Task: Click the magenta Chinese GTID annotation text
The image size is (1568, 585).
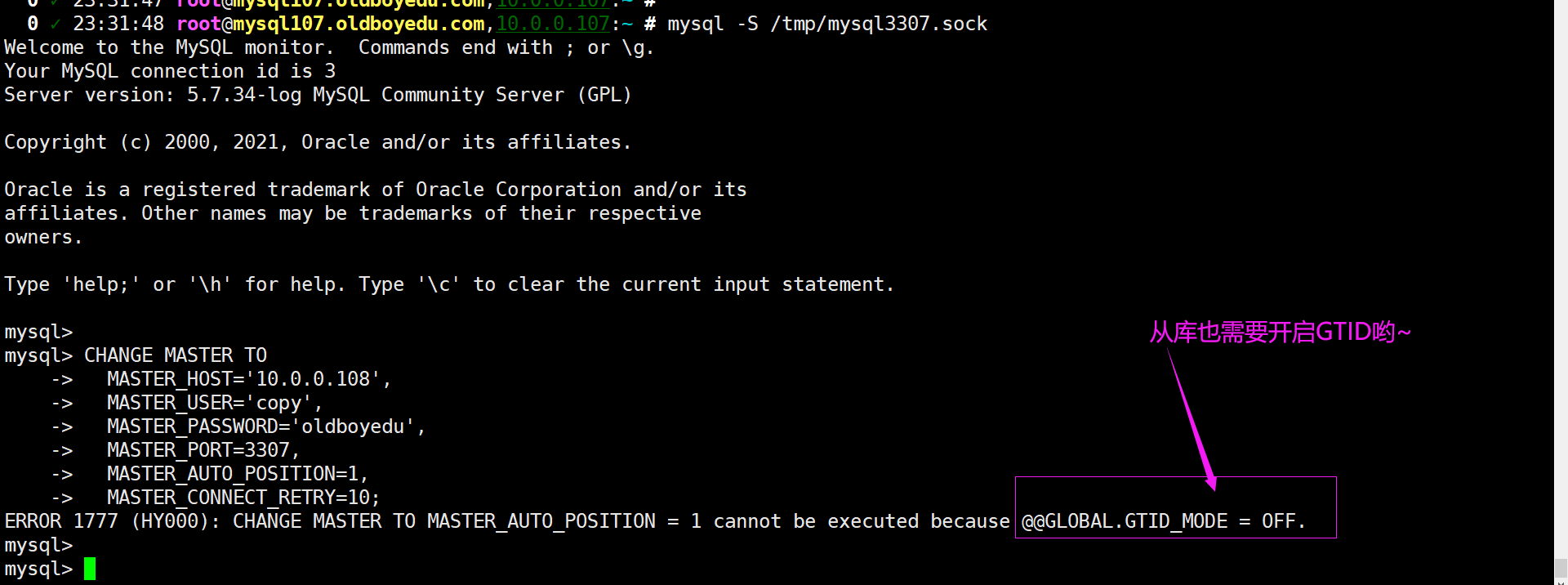Action: [x=1280, y=333]
